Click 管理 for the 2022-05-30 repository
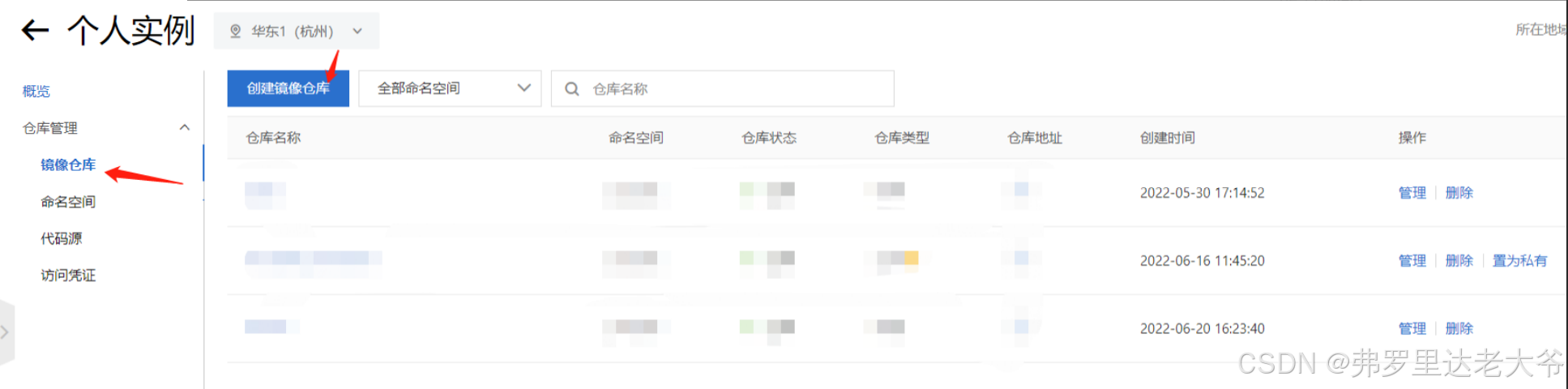 click(1412, 193)
